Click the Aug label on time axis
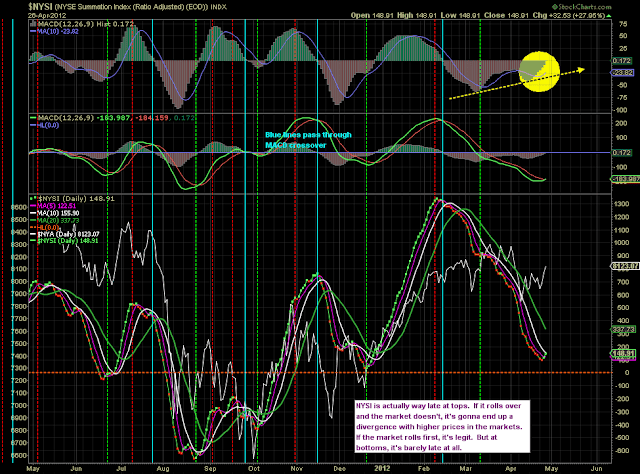Screen dimensions: 640x474 [163, 468]
